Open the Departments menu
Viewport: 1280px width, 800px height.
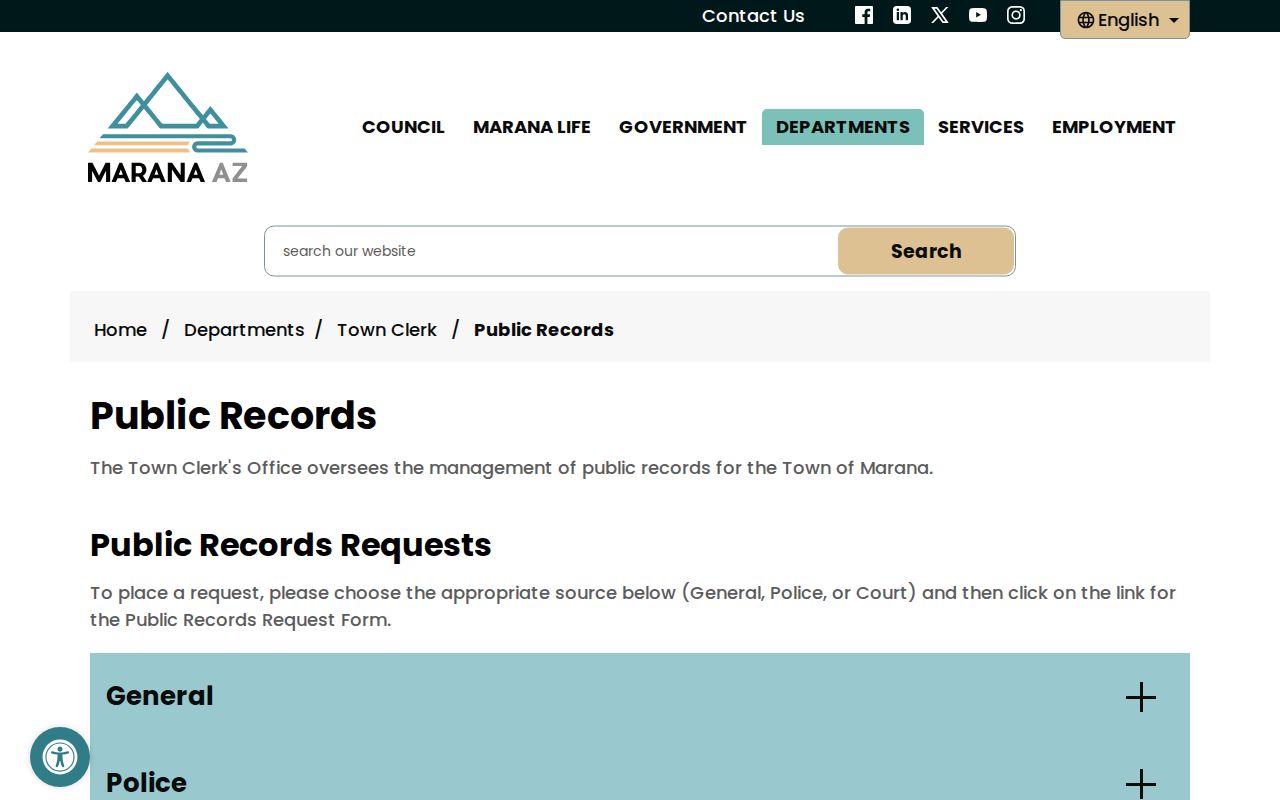843,127
